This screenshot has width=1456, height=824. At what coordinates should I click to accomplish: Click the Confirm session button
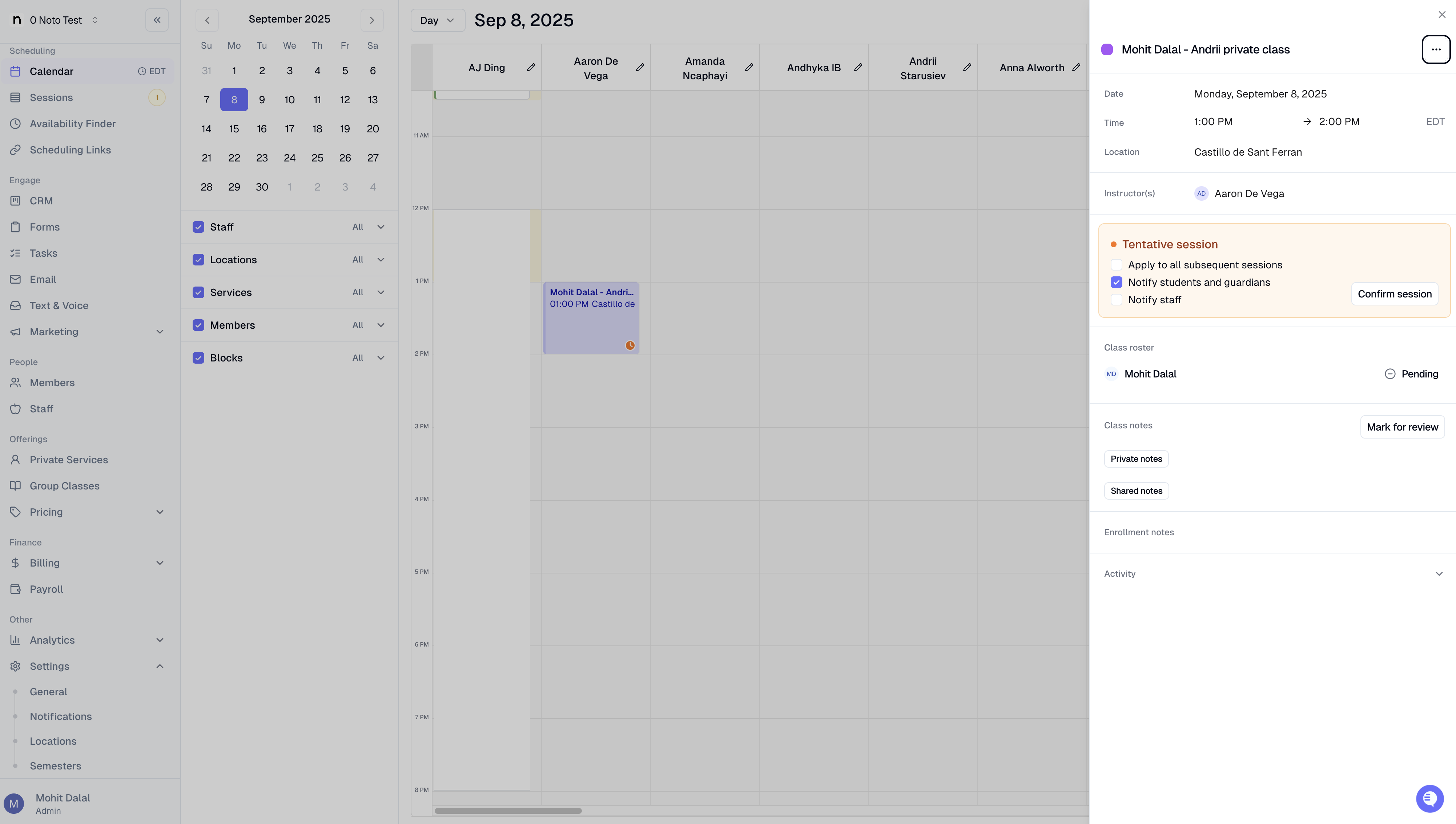tap(1394, 294)
